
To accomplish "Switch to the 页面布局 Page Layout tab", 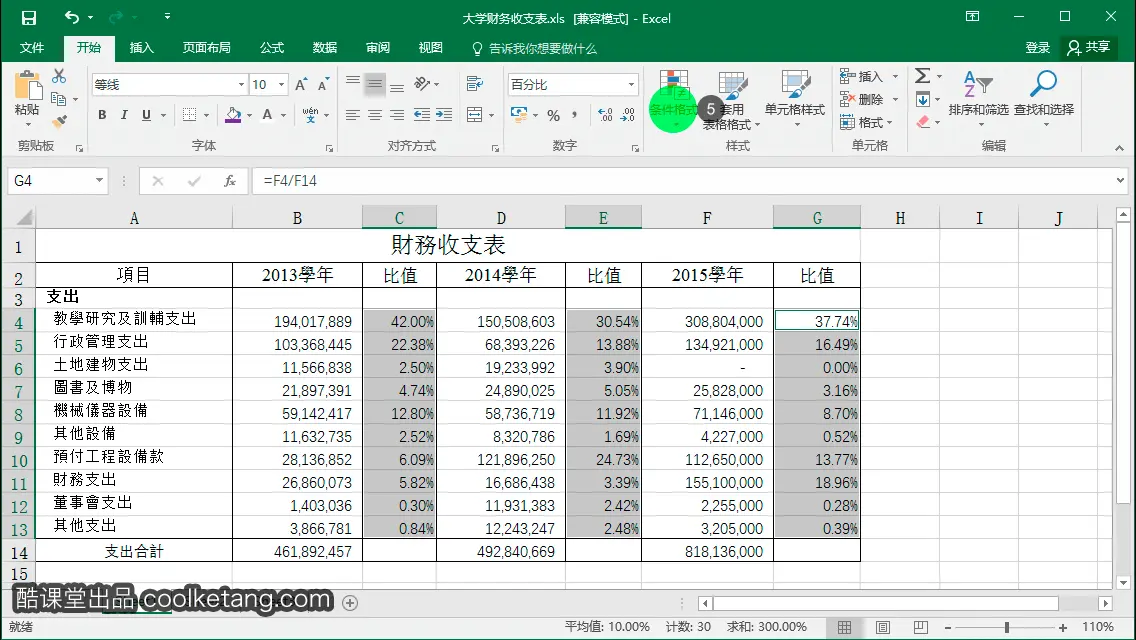I will point(206,48).
